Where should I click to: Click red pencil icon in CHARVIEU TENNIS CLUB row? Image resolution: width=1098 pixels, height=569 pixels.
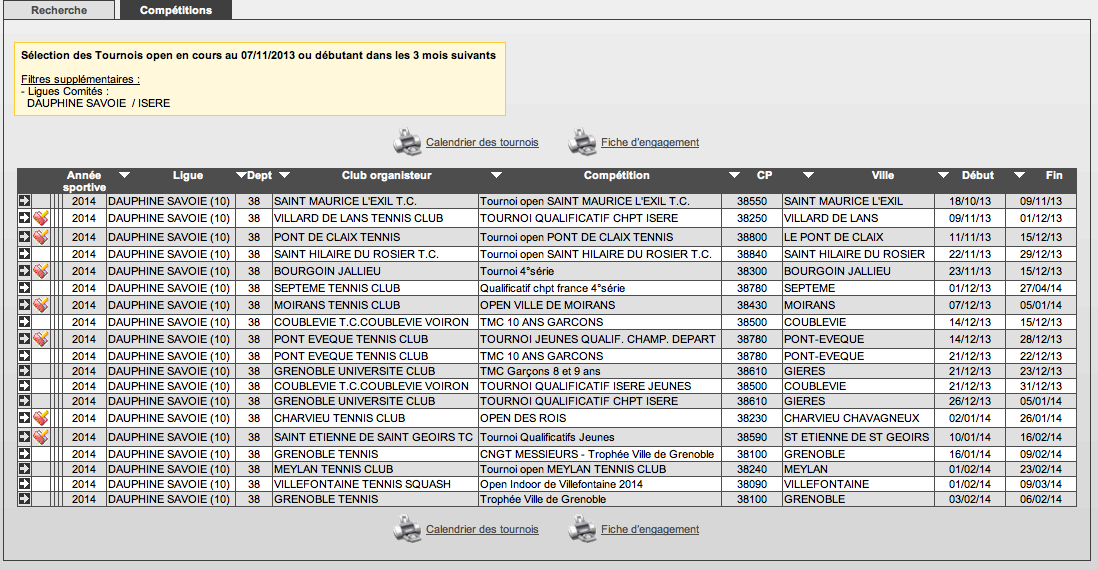coord(41,418)
